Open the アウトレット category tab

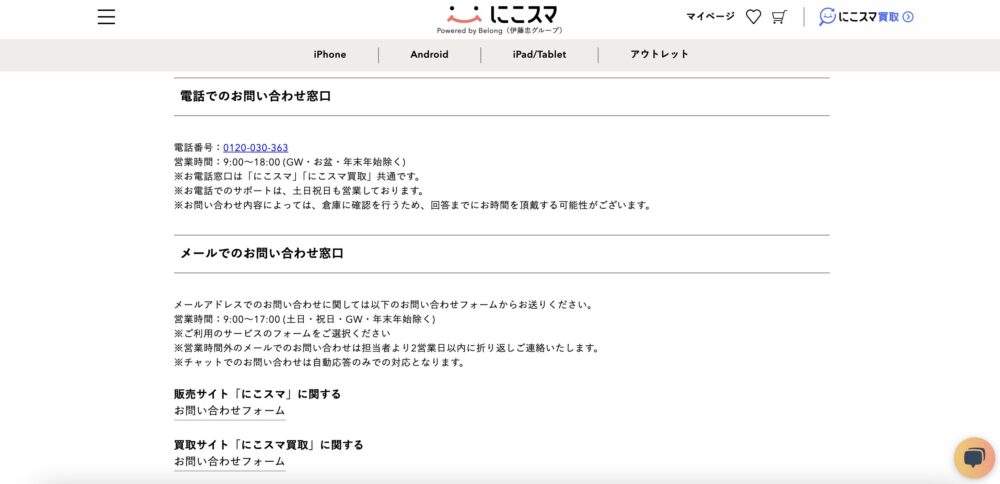[659, 55]
